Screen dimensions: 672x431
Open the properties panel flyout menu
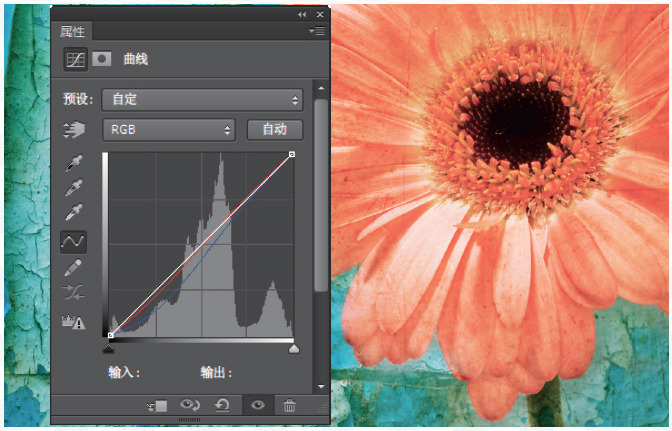(x=318, y=32)
